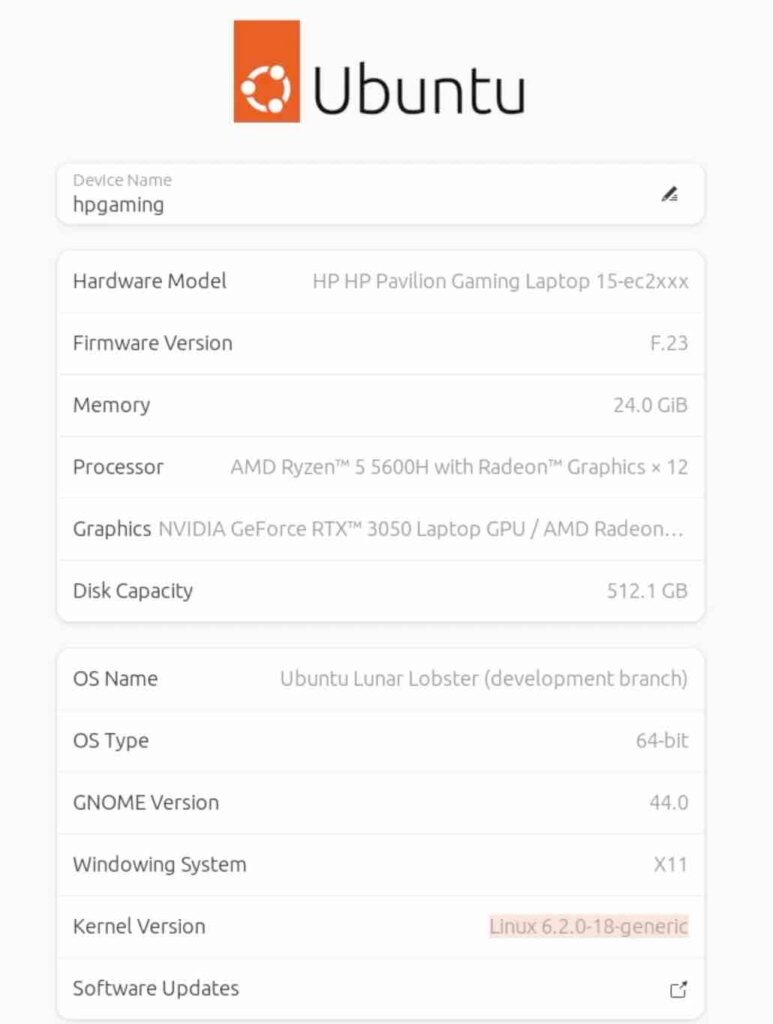Open the Software Updates external link icon
This screenshot has height=1024, width=773.
(678, 989)
